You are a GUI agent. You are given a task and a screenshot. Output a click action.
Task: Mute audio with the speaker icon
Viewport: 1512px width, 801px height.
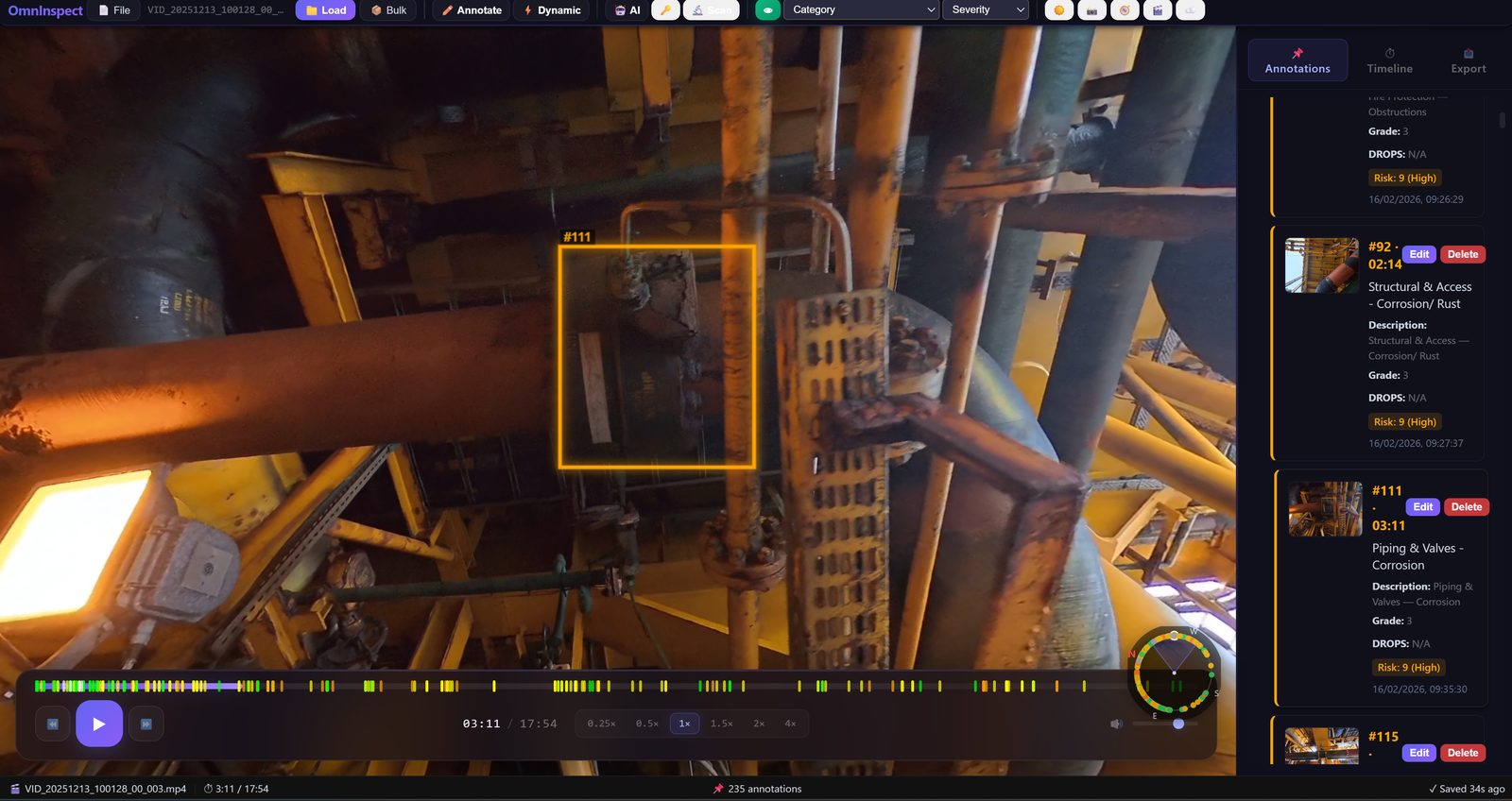[1116, 724]
